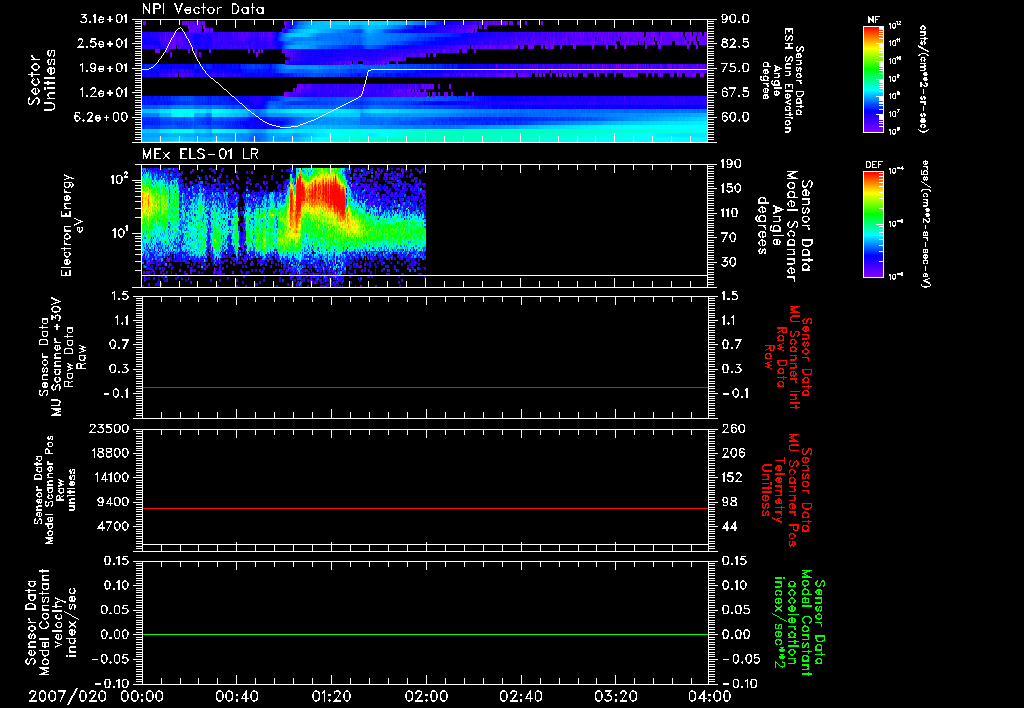This screenshot has width=1024, height=708.
Task: Click the '03:20' time tick label
Action: point(615,696)
